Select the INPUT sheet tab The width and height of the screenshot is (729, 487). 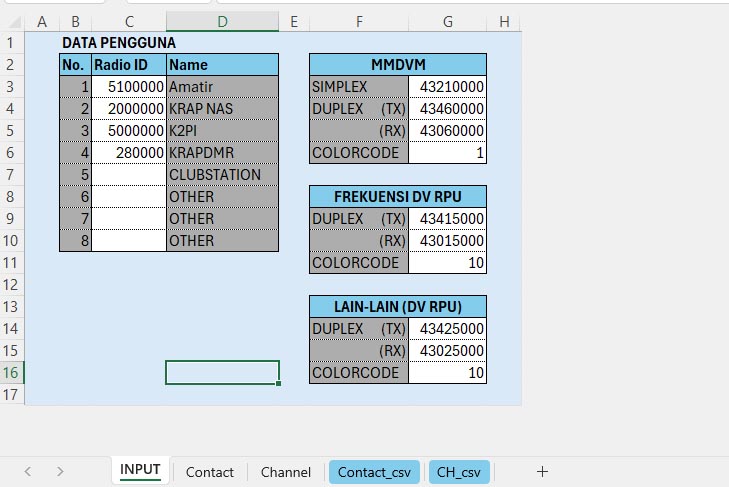140,470
